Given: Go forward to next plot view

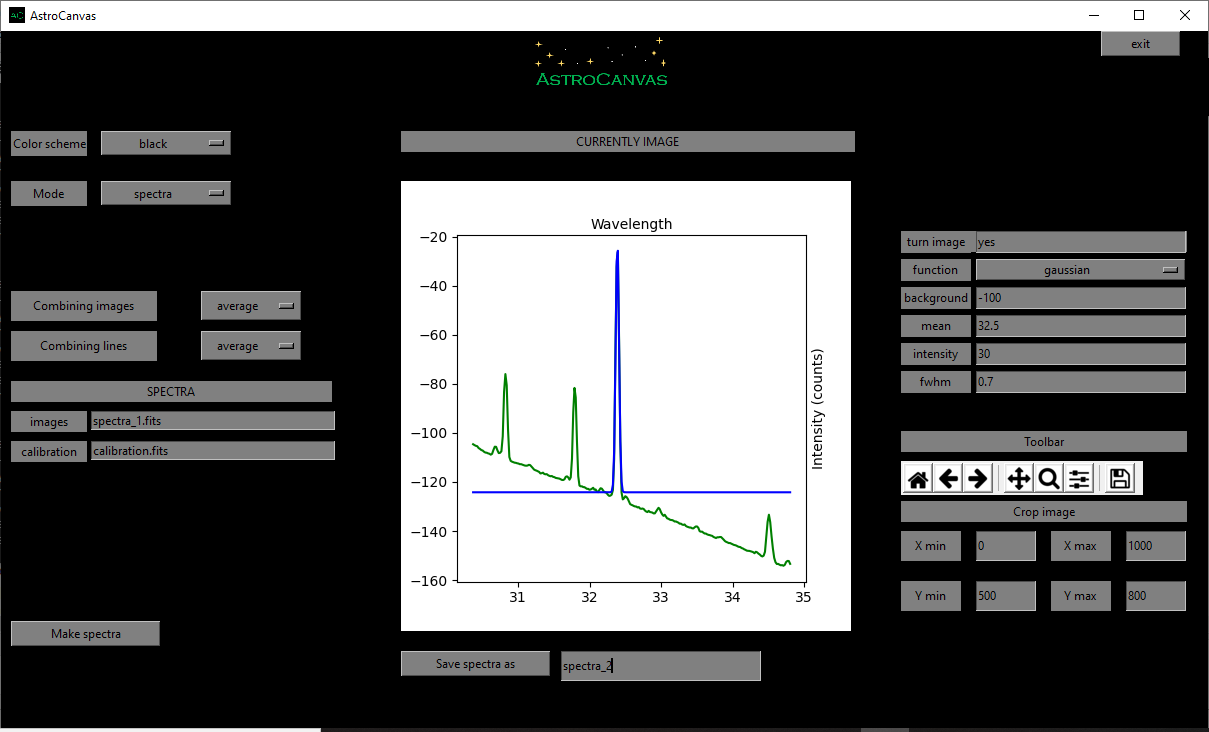Looking at the screenshot, I should click(978, 479).
